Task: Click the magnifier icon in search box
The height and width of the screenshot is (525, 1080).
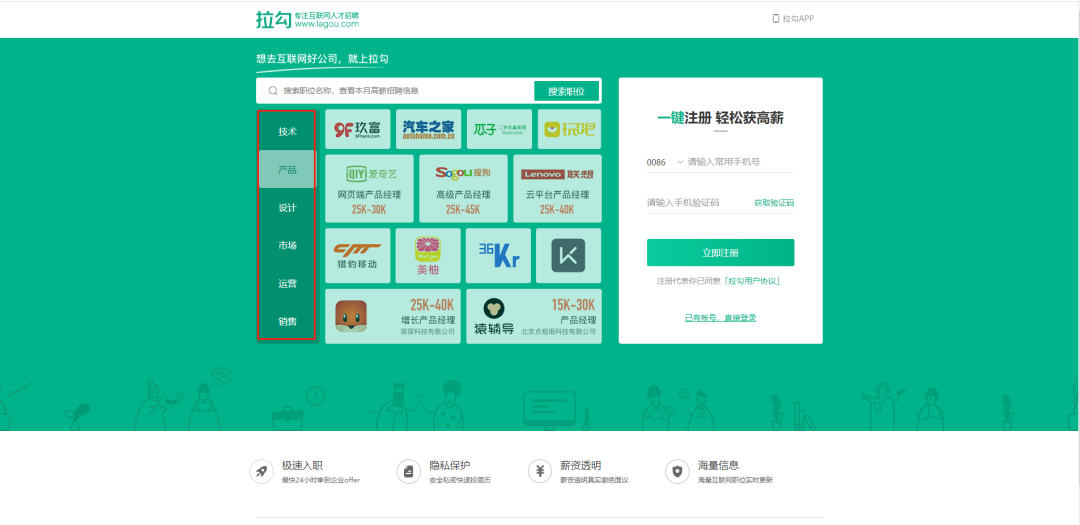Action: click(x=273, y=90)
